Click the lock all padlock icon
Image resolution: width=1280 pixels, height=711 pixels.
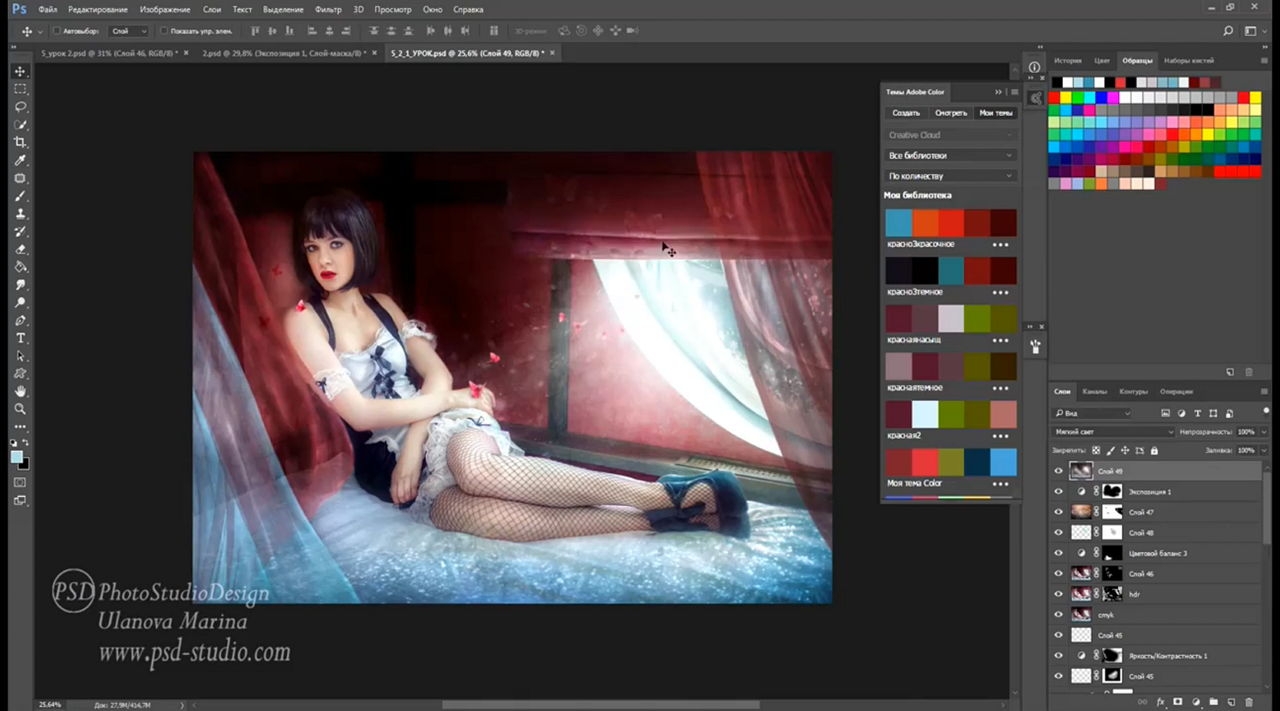coord(1153,450)
